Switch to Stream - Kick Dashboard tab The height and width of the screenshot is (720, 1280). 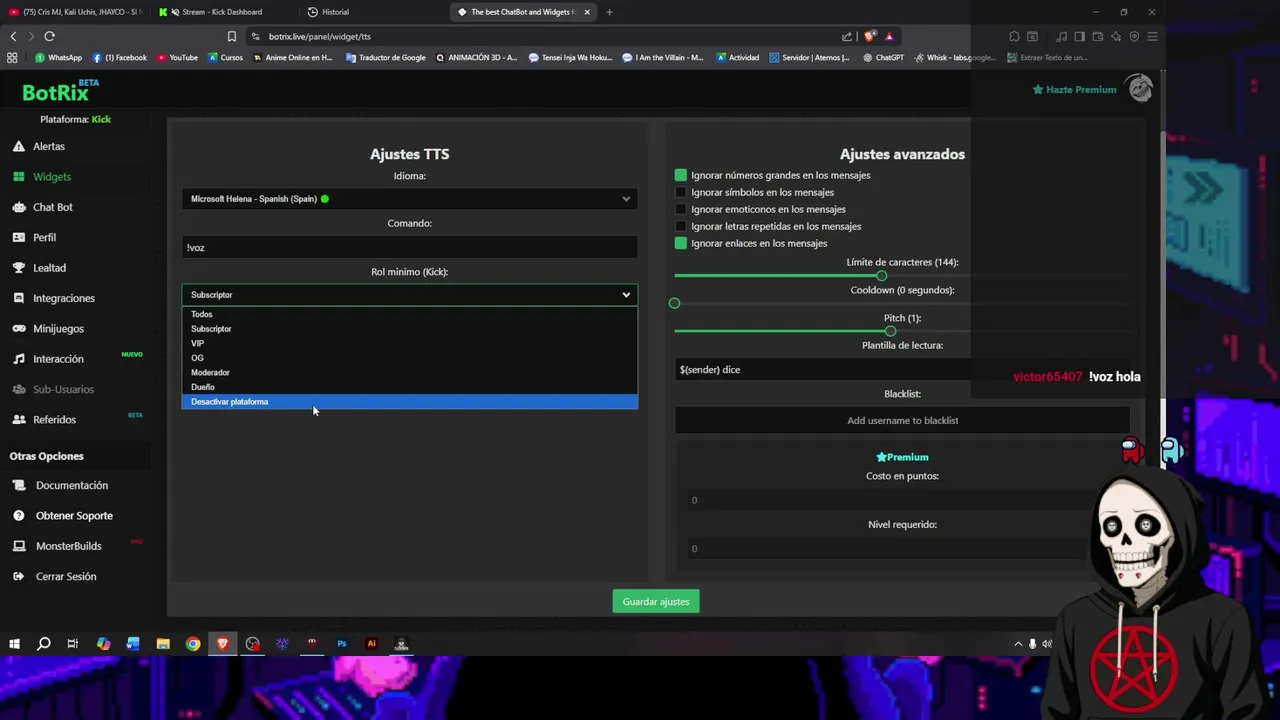pyautogui.click(x=222, y=12)
